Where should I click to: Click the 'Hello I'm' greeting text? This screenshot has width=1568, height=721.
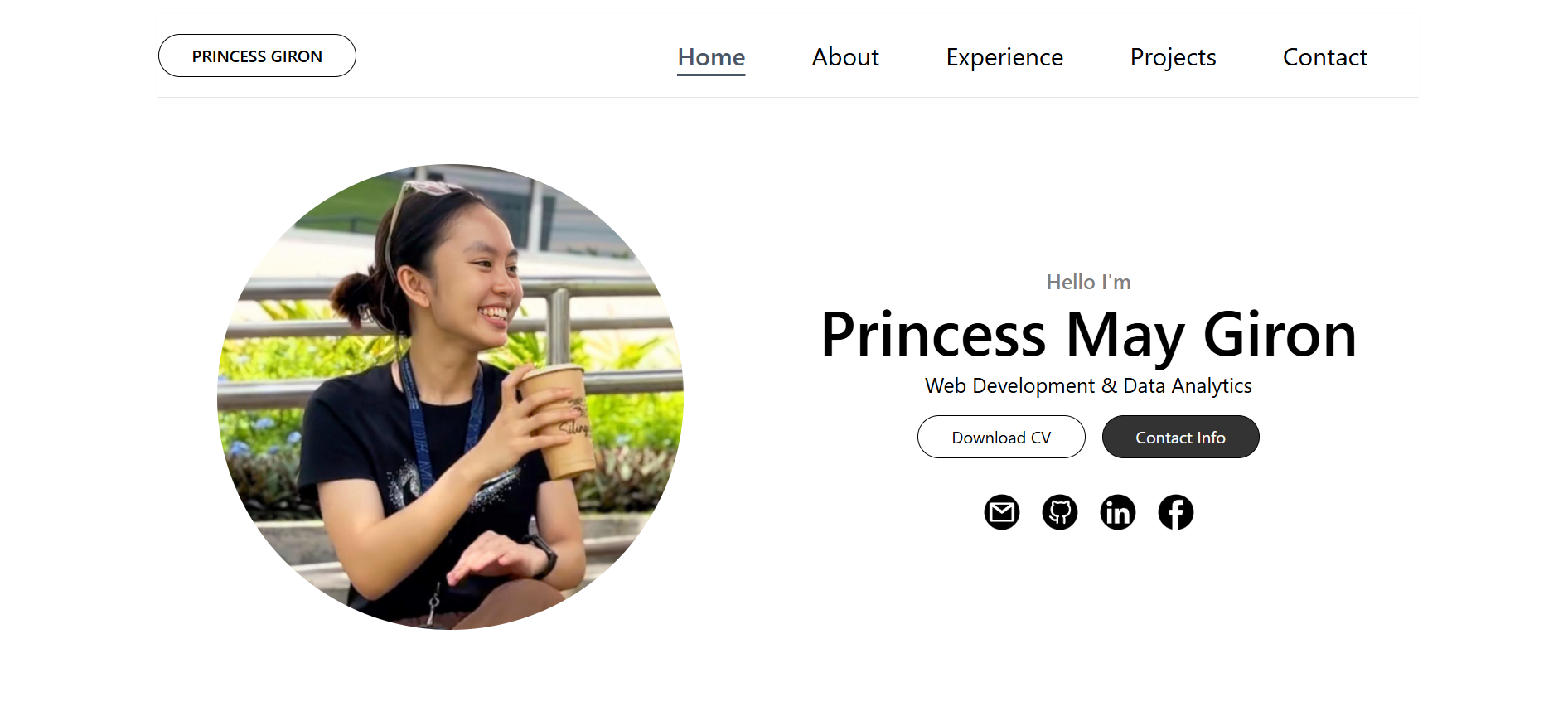[x=1088, y=283]
